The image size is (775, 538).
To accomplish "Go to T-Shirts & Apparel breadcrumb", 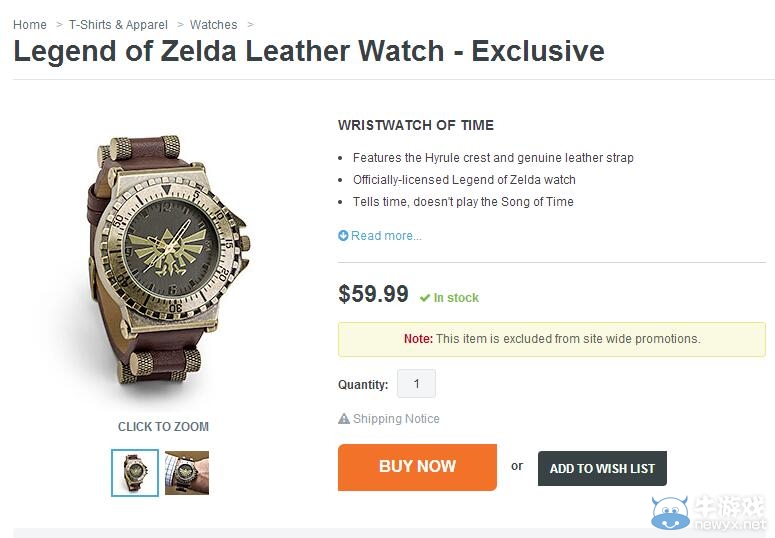I will pos(118,25).
